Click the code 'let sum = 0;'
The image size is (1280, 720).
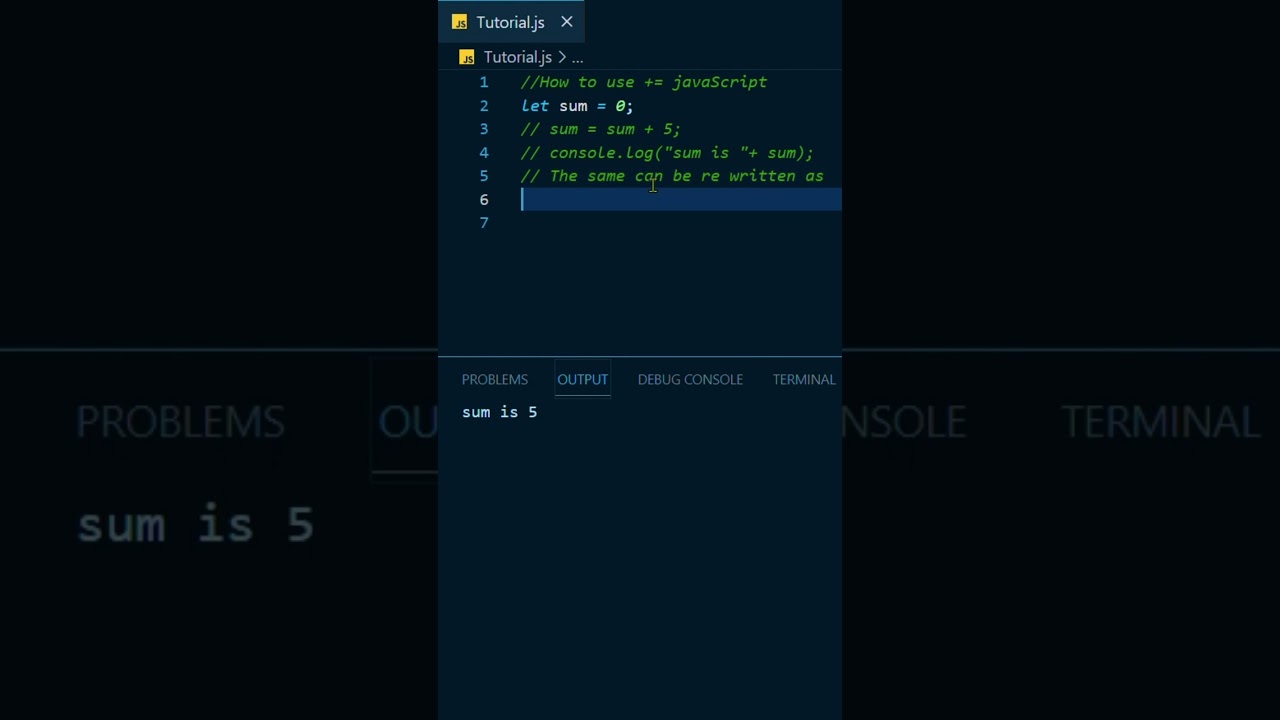[x=577, y=106]
